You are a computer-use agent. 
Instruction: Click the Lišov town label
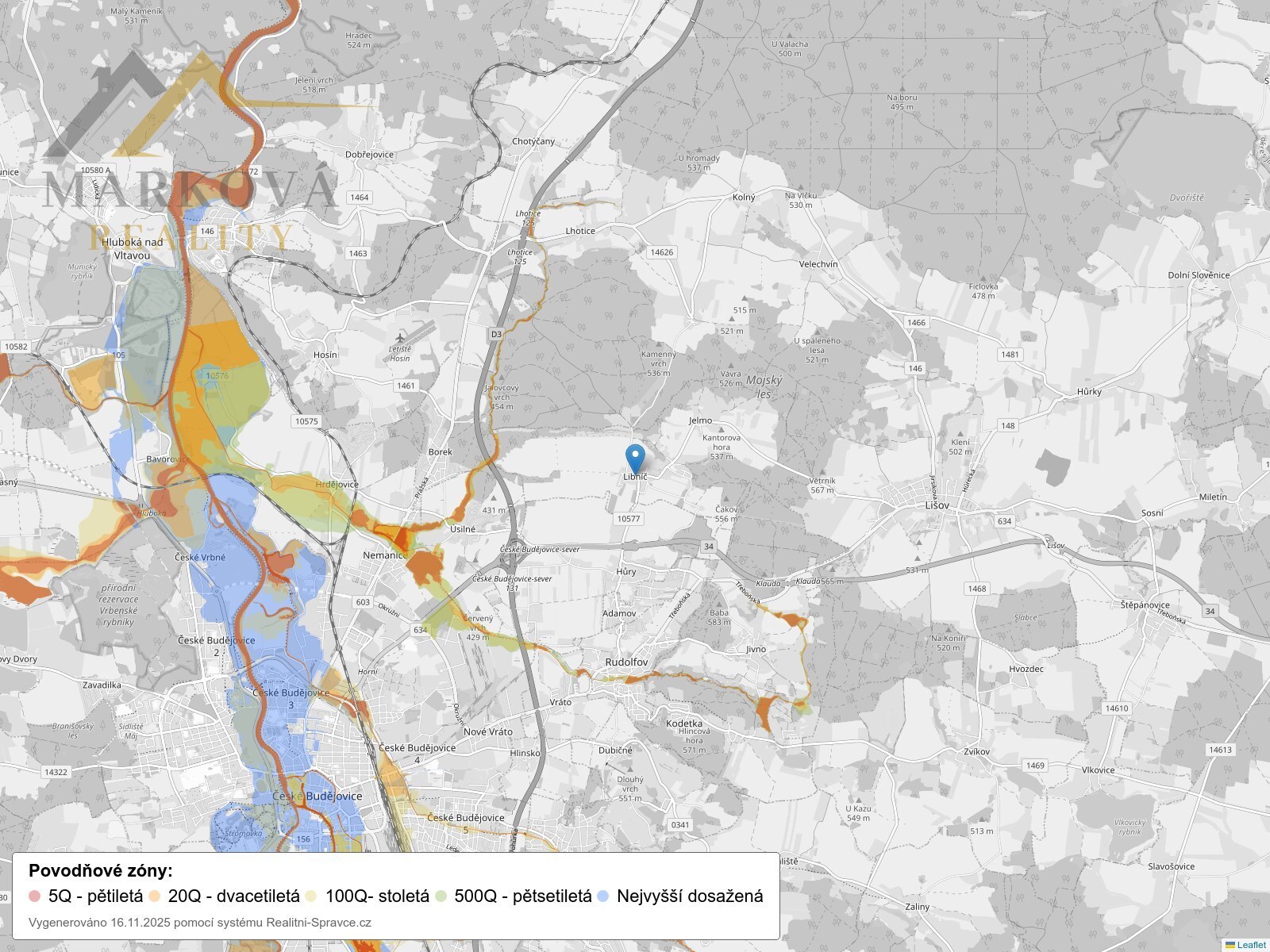(937, 505)
